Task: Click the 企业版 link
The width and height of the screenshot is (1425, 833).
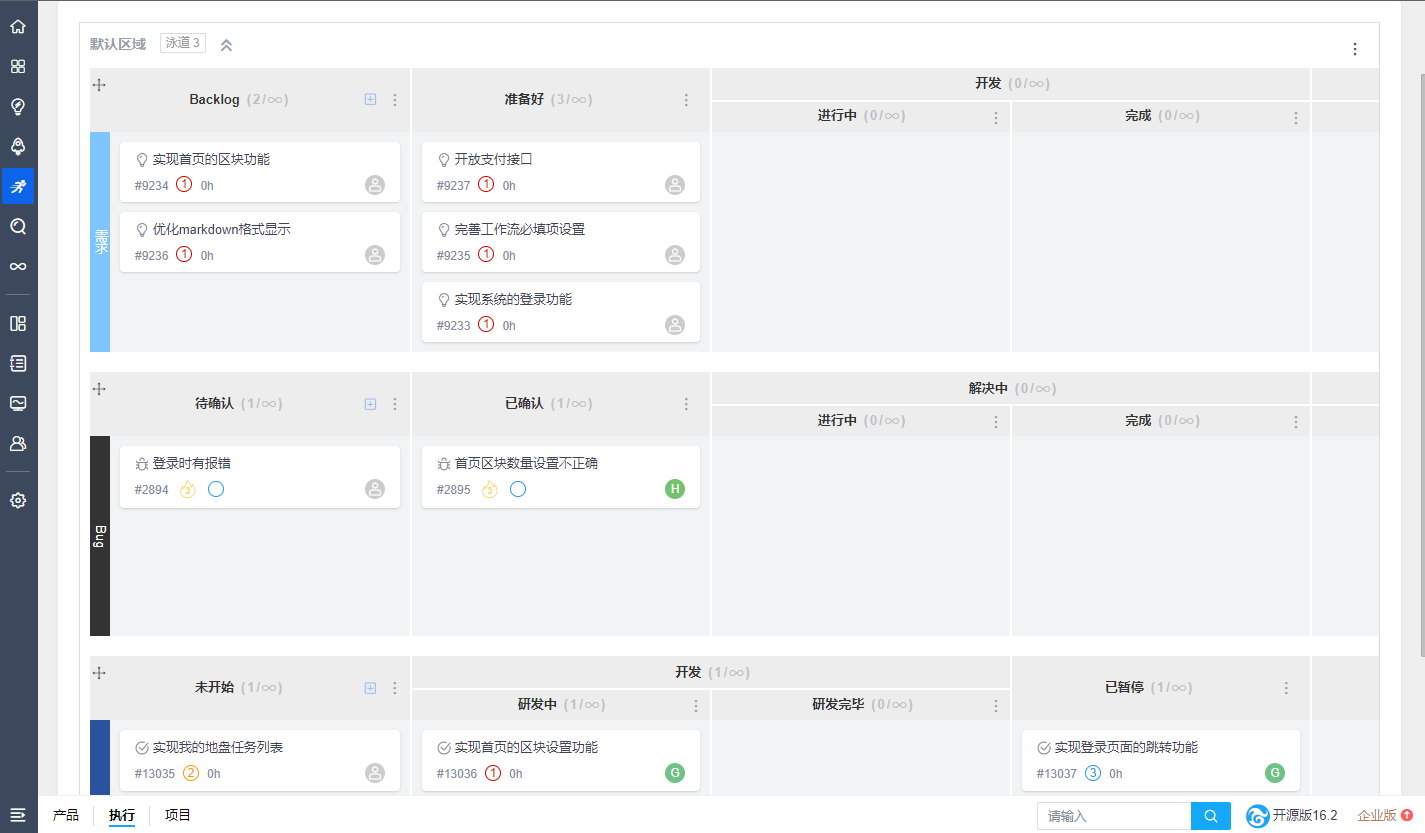Action: (1377, 815)
